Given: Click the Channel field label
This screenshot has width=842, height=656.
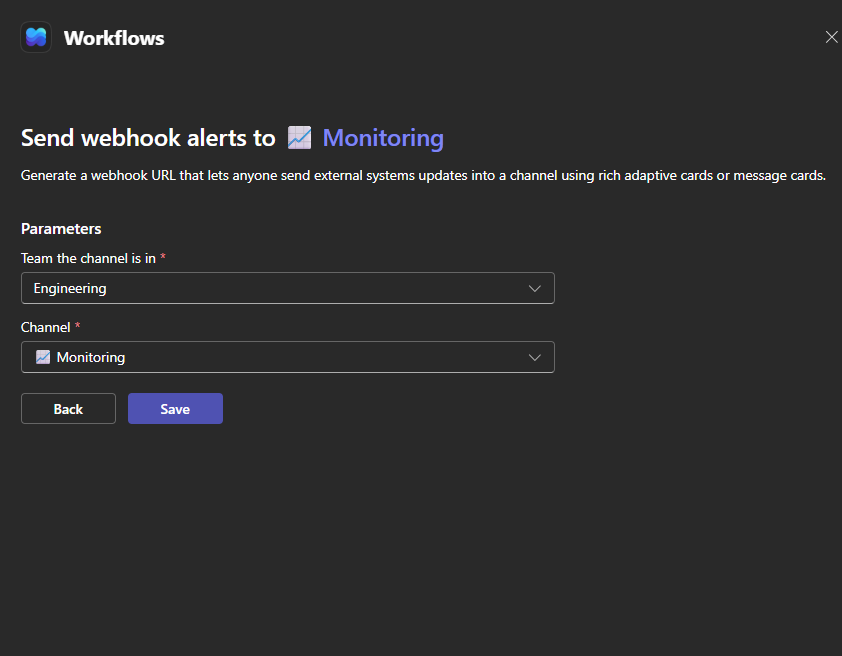Looking at the screenshot, I should [x=46, y=327].
